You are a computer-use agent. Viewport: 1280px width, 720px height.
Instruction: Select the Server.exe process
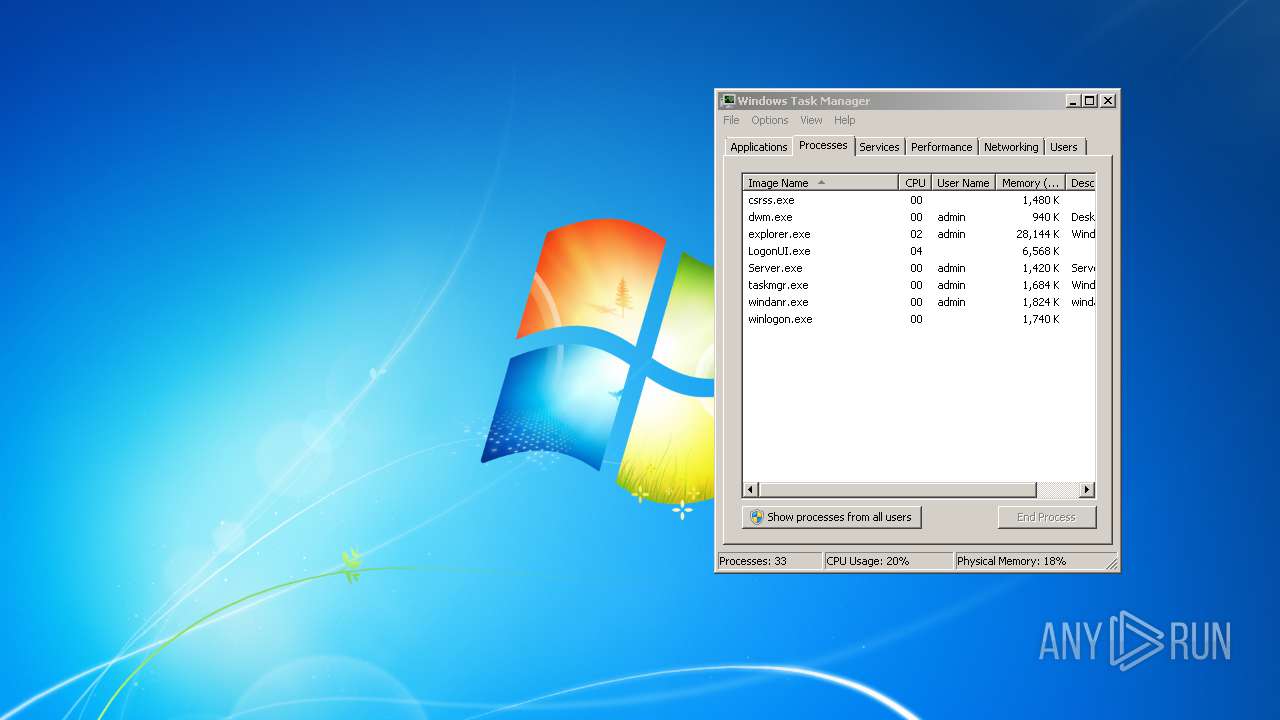pos(919,268)
